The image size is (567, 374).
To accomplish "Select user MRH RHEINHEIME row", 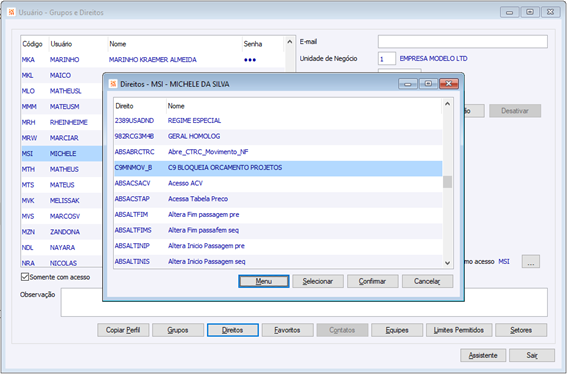I will (62, 122).
